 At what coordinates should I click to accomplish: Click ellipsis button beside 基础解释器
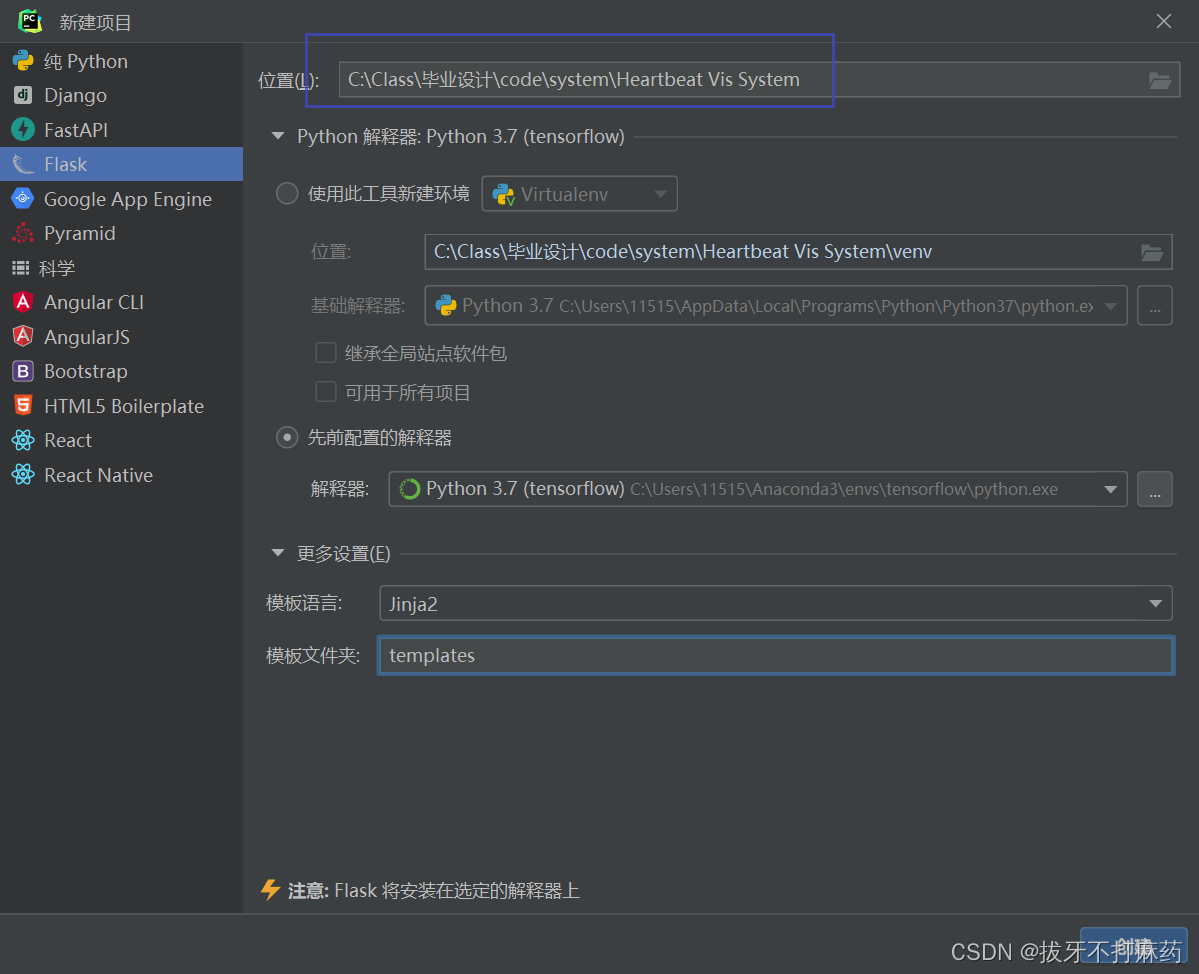(x=1155, y=306)
